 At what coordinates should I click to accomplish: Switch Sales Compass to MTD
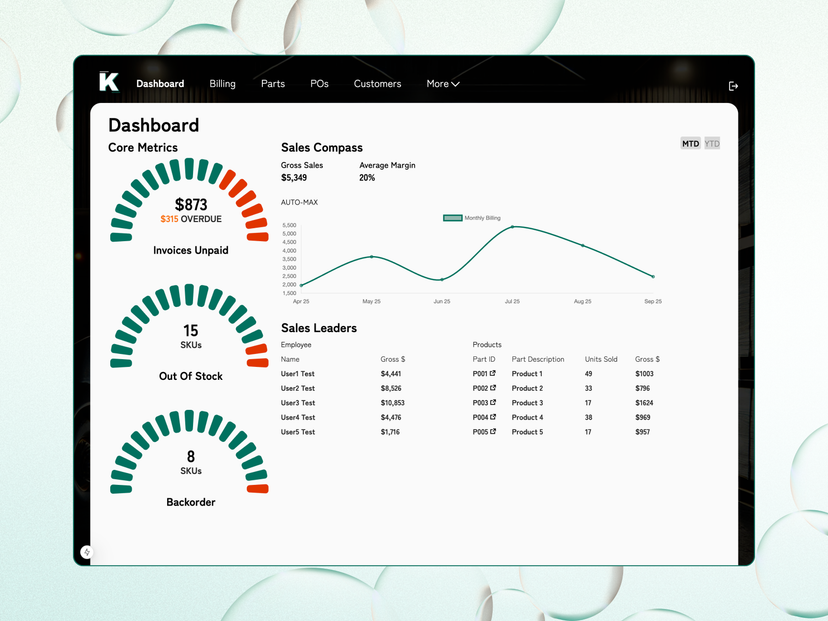pos(690,144)
